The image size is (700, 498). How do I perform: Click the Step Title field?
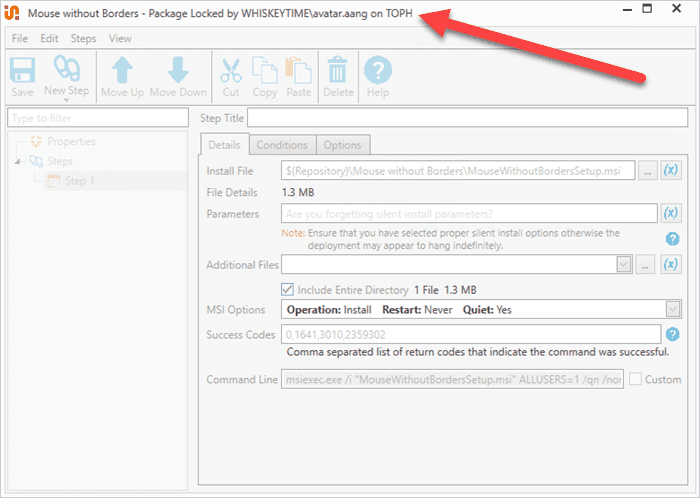tap(467, 118)
